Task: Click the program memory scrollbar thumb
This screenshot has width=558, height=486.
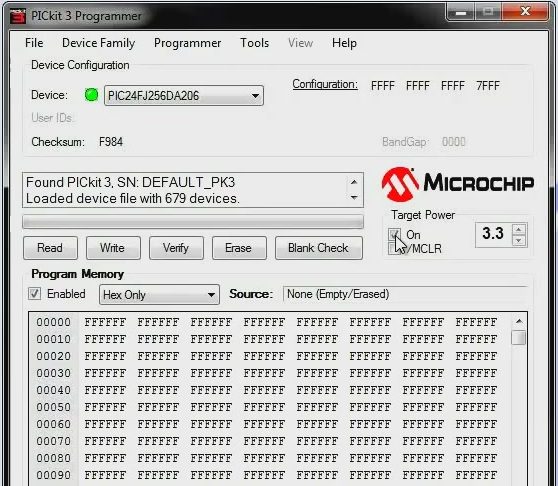Action: (x=518, y=338)
